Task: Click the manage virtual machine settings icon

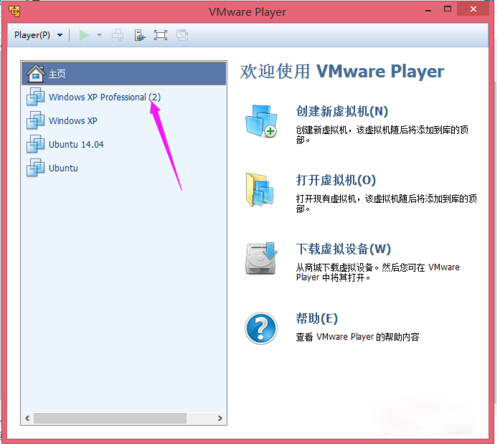Action: 139,35
